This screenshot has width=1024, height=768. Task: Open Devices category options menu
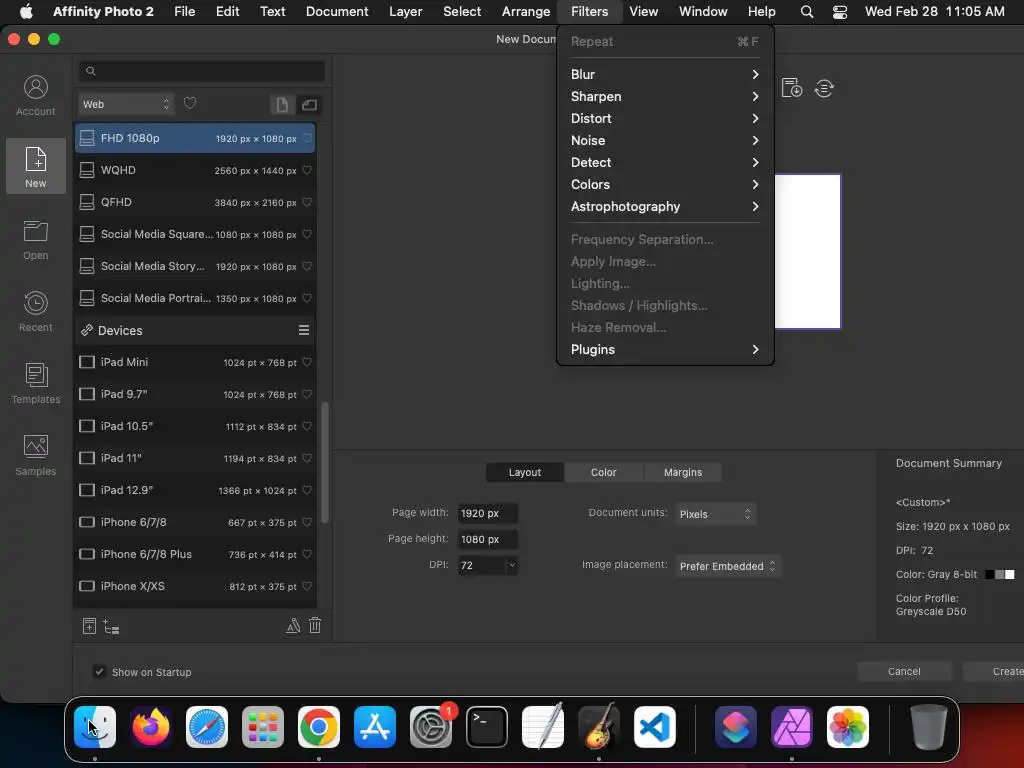point(304,330)
